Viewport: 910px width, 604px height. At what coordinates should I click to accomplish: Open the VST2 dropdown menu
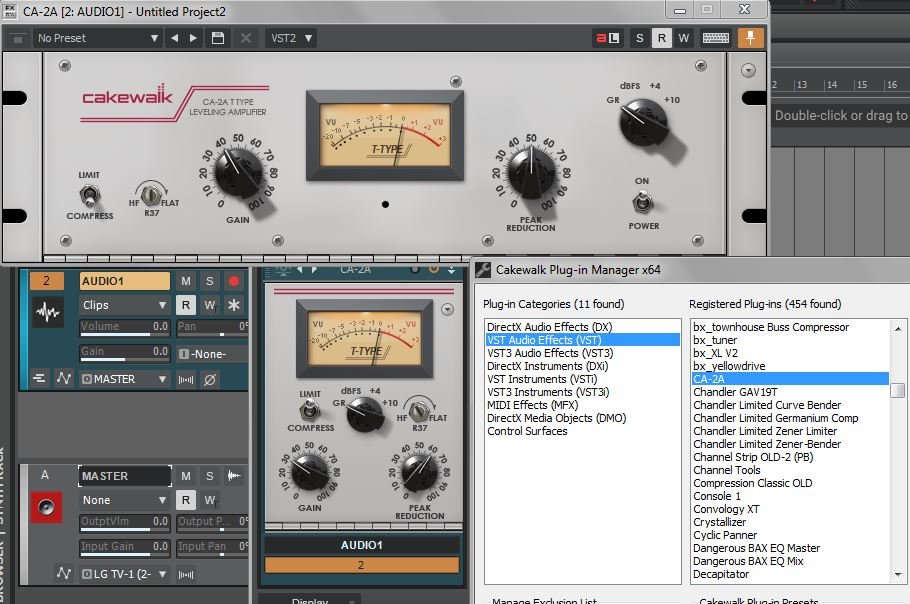coord(291,38)
